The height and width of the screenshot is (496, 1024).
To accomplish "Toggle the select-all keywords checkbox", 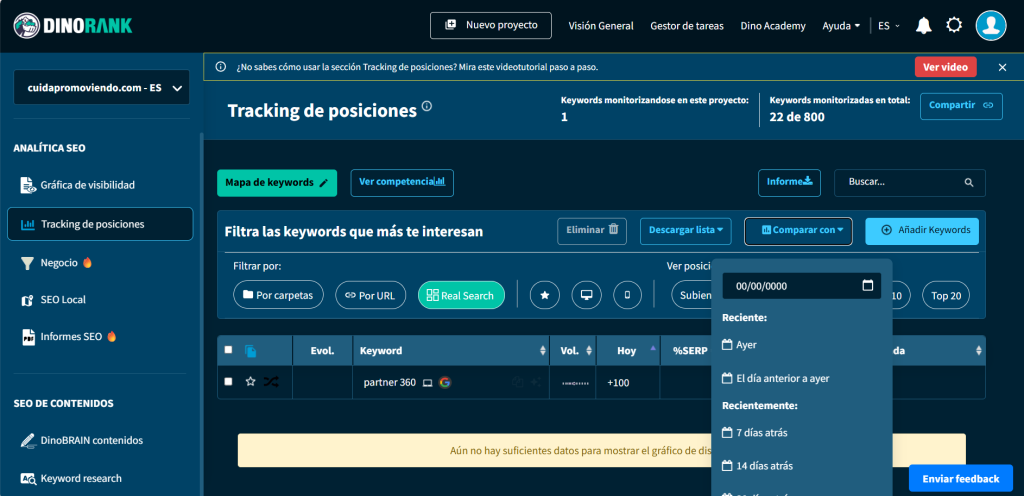I will pos(229,350).
